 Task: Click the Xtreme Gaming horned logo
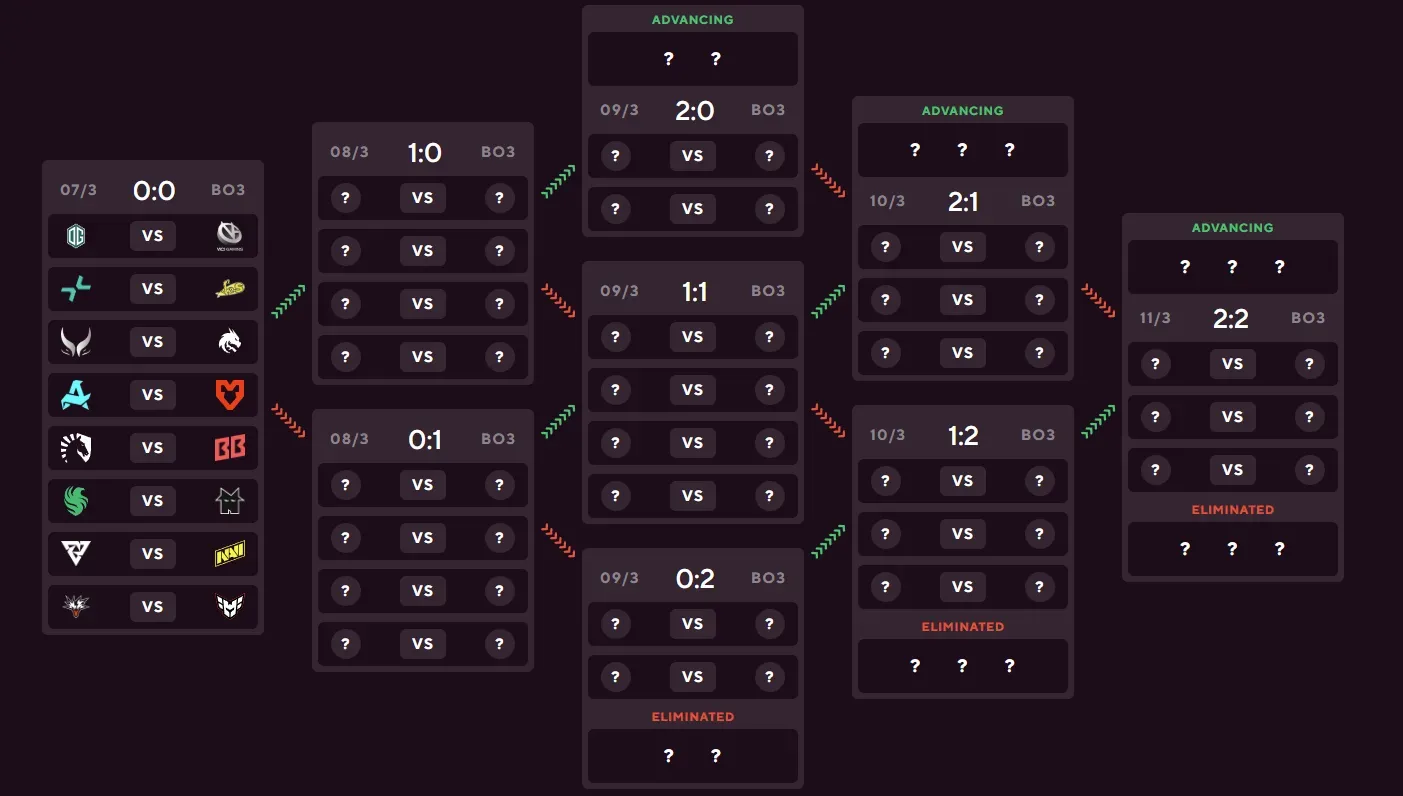76,342
